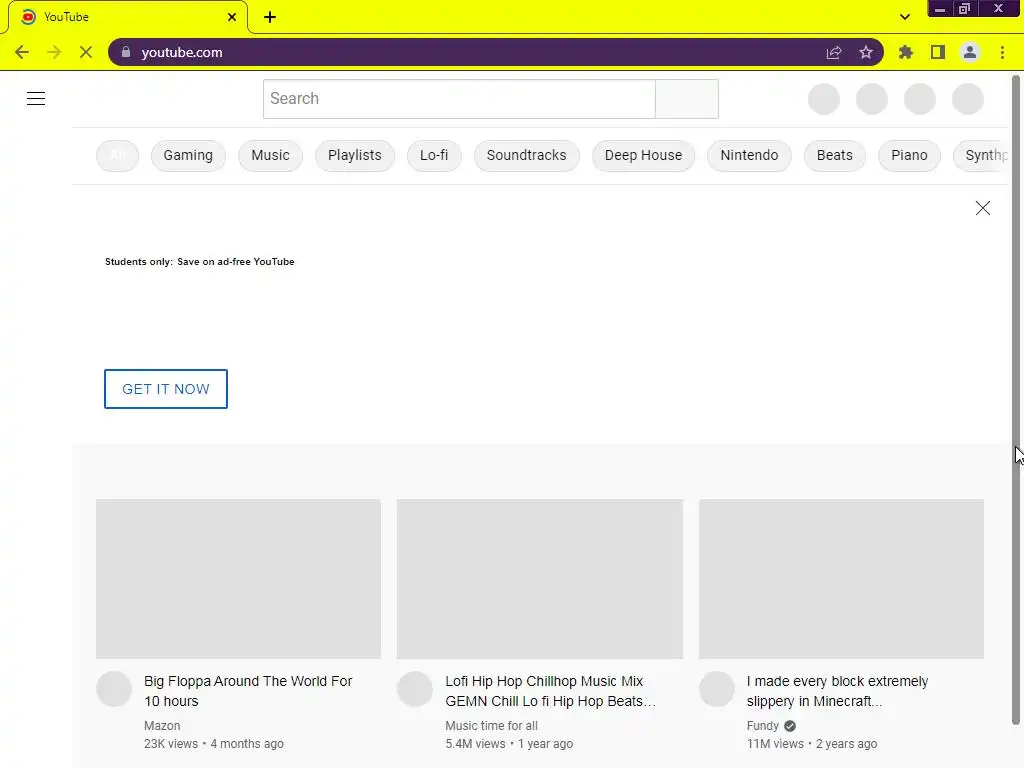
Task: Click the YouTube tab favicon
Action: (28, 17)
